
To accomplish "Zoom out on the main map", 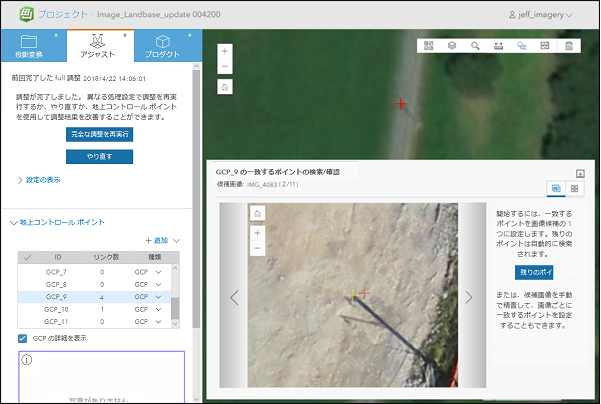I will (x=225, y=66).
